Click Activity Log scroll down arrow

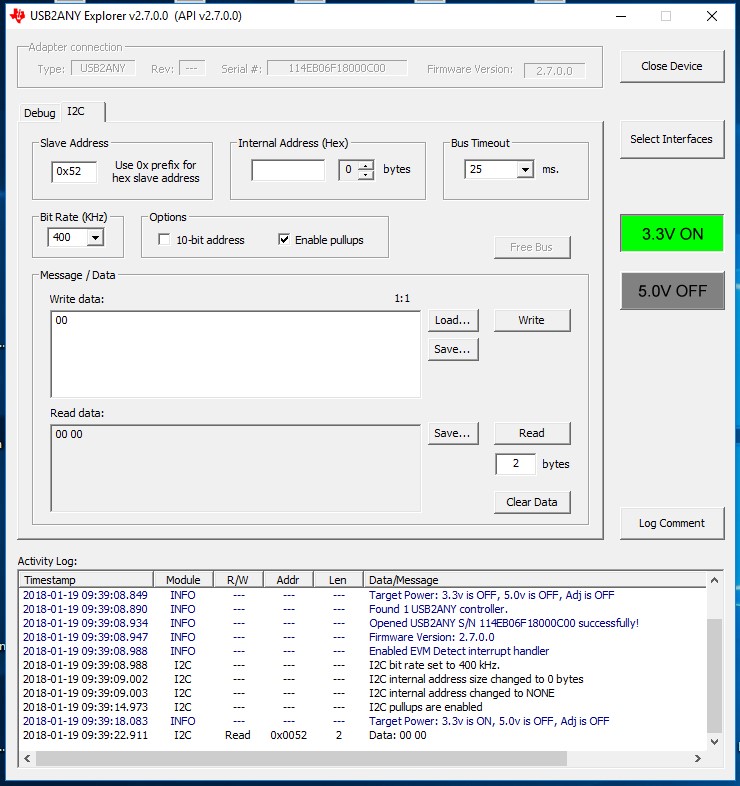714,741
